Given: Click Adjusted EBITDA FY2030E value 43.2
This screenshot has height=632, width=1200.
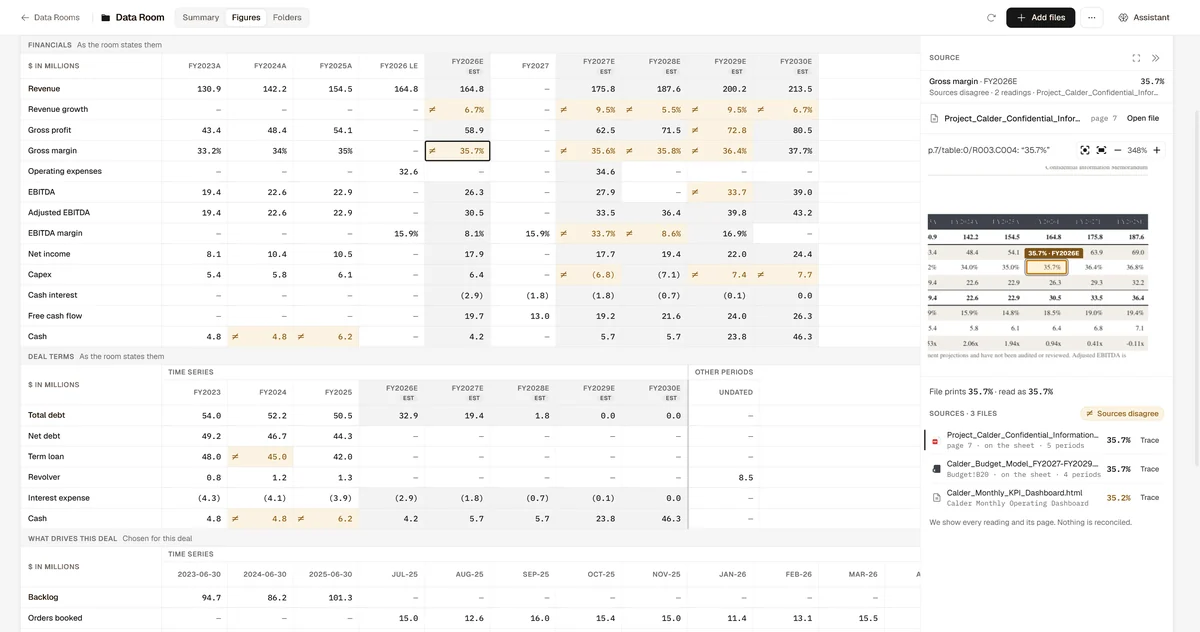Looking at the screenshot, I should pyautogui.click(x=802, y=212).
